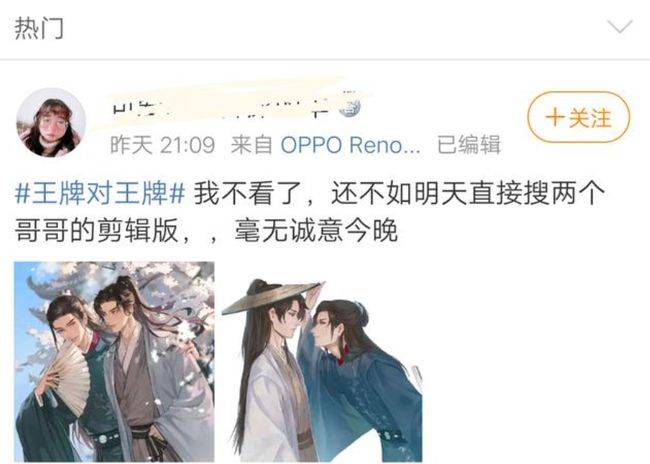Tap the 已编辑 edited label
The height and width of the screenshot is (464, 650).
coord(469,145)
